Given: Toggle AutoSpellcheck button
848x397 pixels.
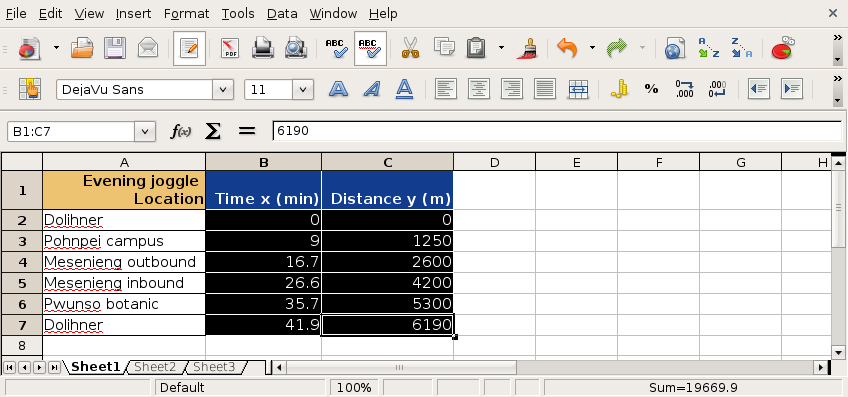Looking at the screenshot, I should pos(370,49).
